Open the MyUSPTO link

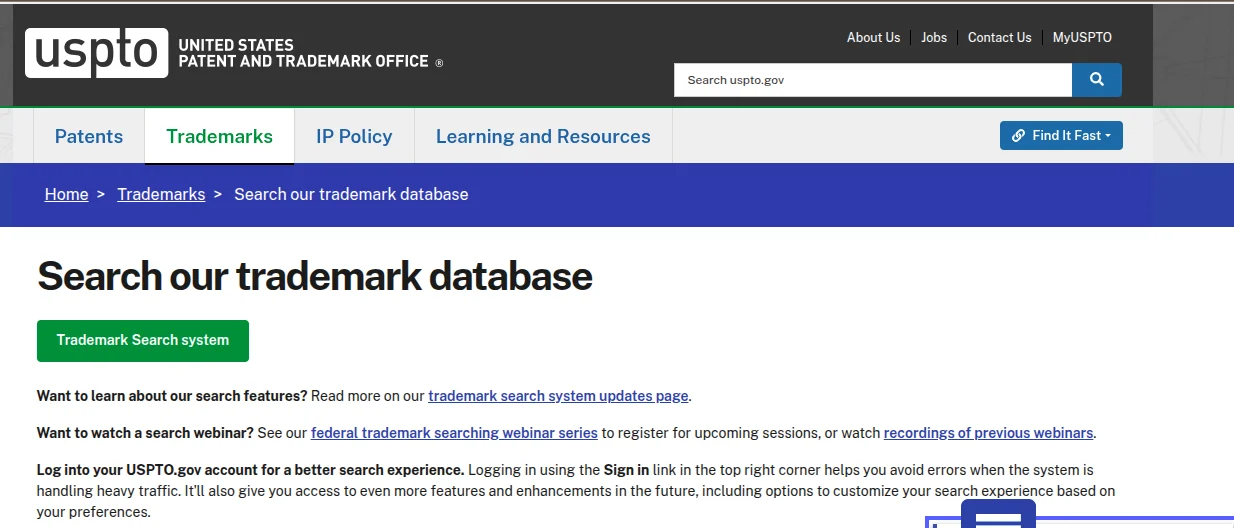click(1082, 37)
